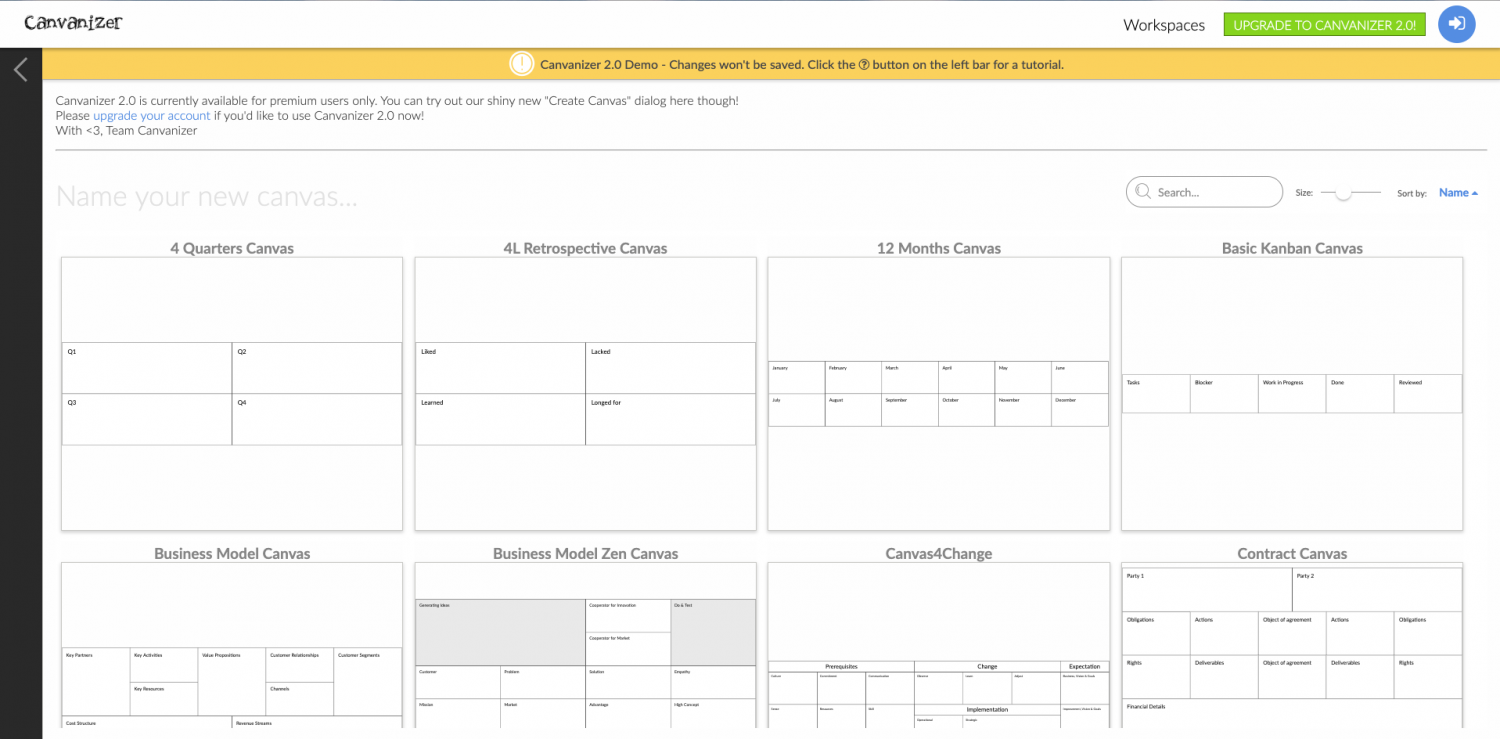Screen dimensions: 1500x739
Task: Select the 4 Quarters Canvas template
Action: coord(231,390)
